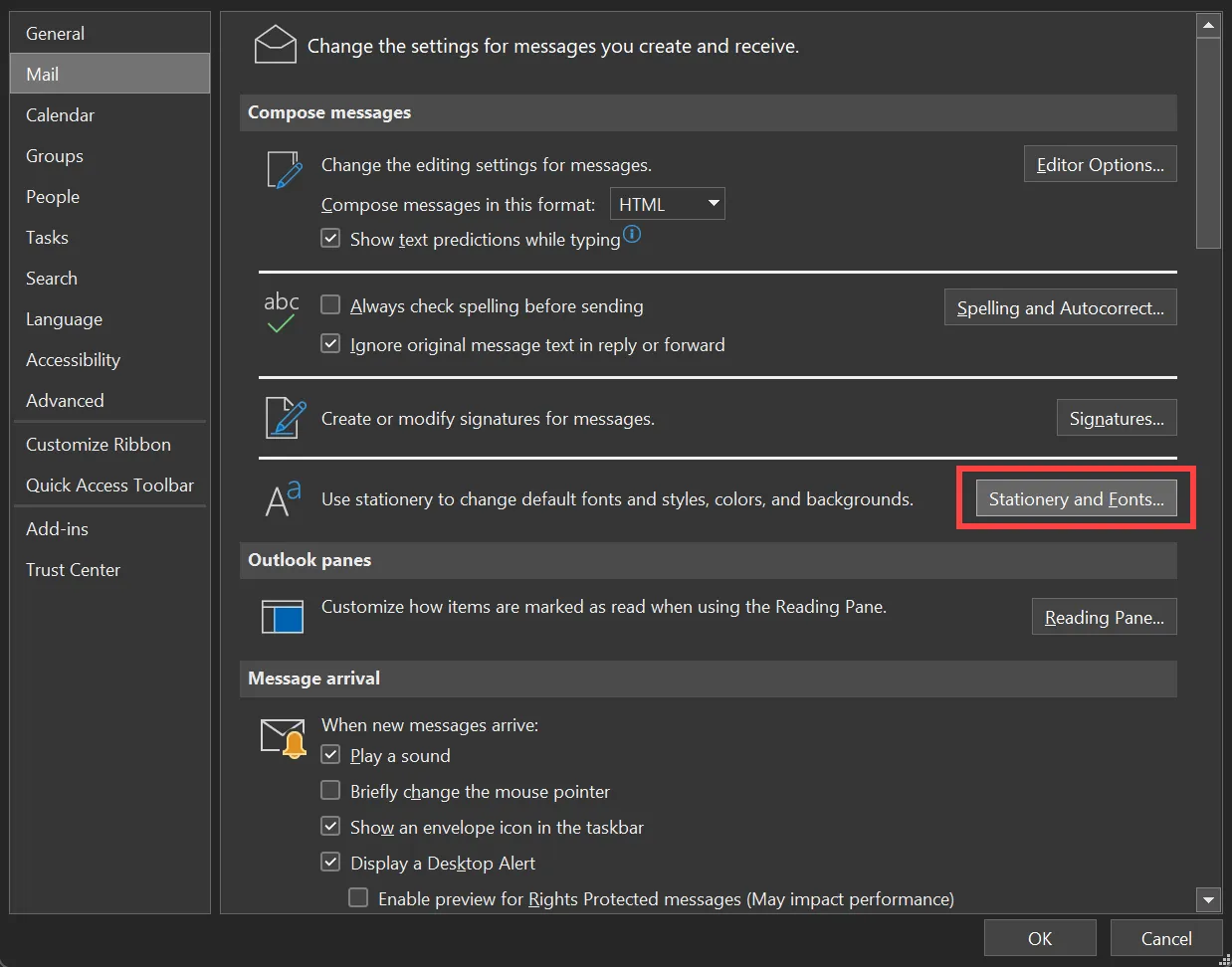
Task: Click the abc spell-check icon
Action: pos(282,312)
